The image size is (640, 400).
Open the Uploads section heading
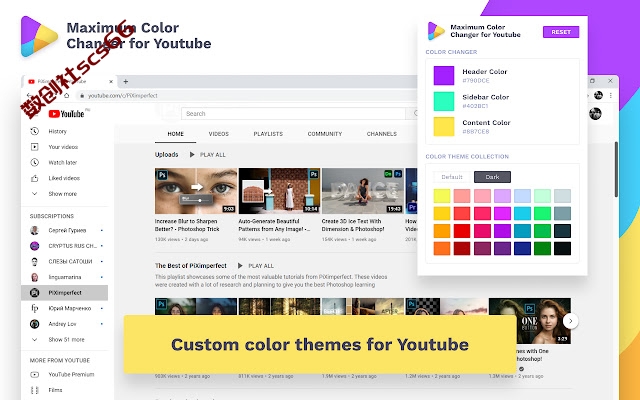tap(167, 155)
